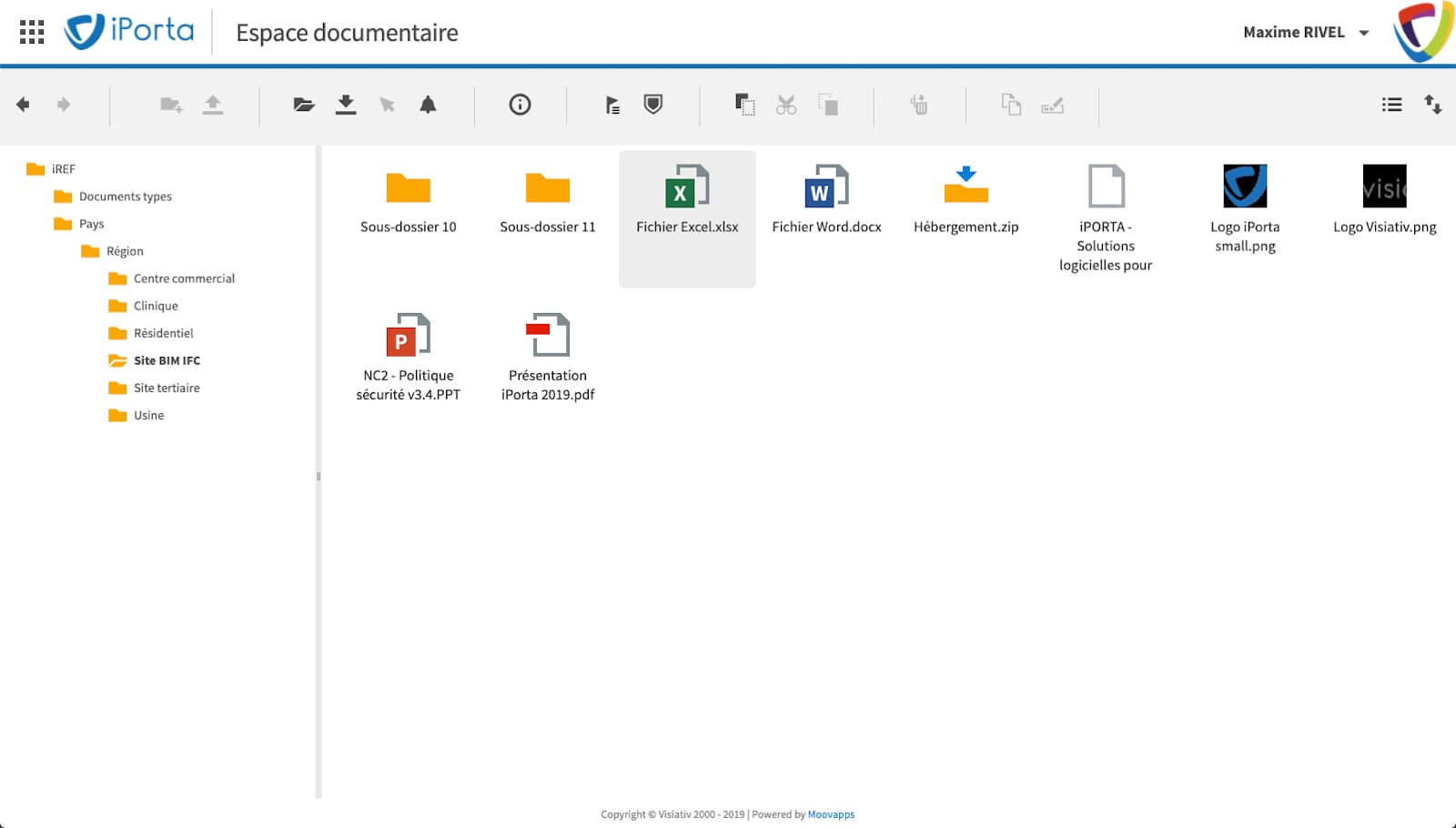Click the bell notification icon
Image resolution: width=1456 pixels, height=828 pixels.
click(x=428, y=105)
